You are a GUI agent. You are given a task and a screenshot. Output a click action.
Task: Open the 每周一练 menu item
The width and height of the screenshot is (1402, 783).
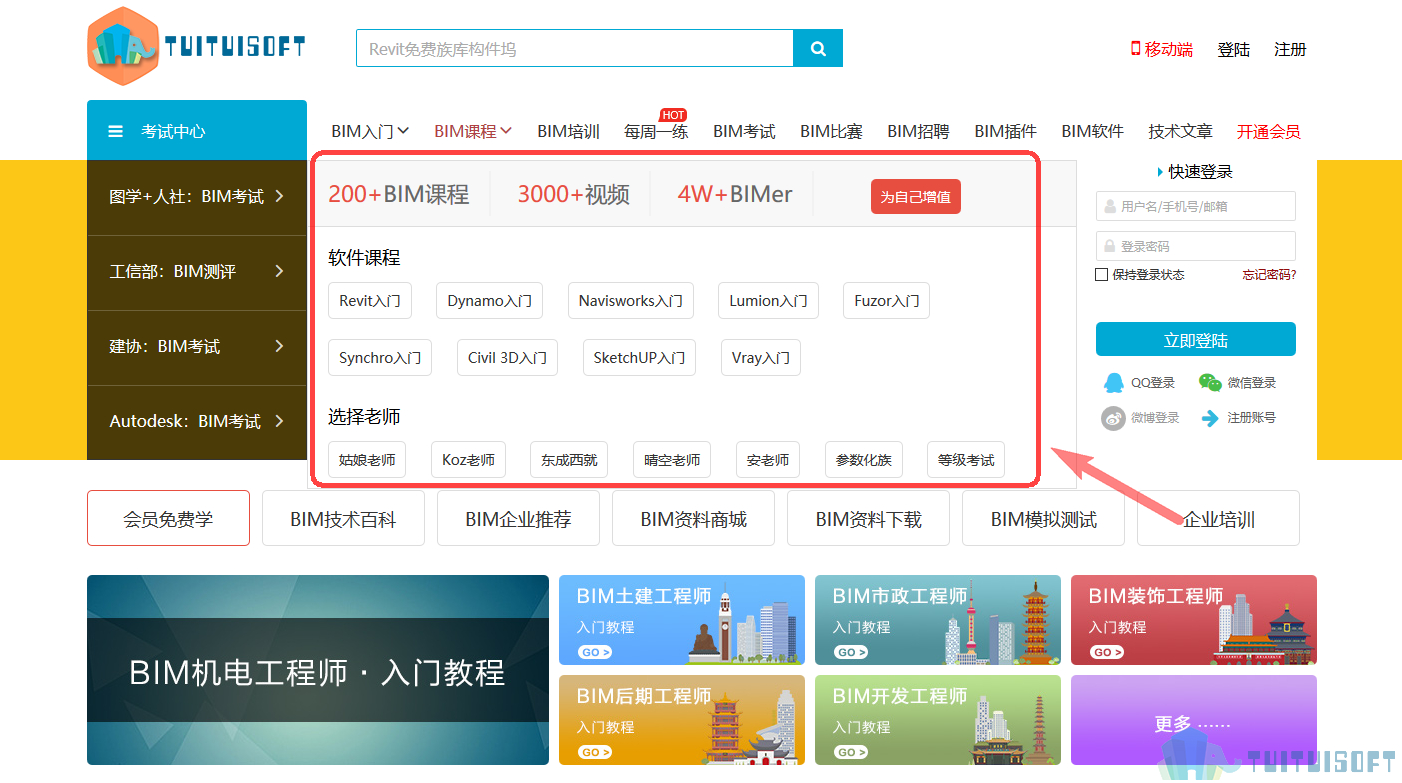(x=656, y=131)
